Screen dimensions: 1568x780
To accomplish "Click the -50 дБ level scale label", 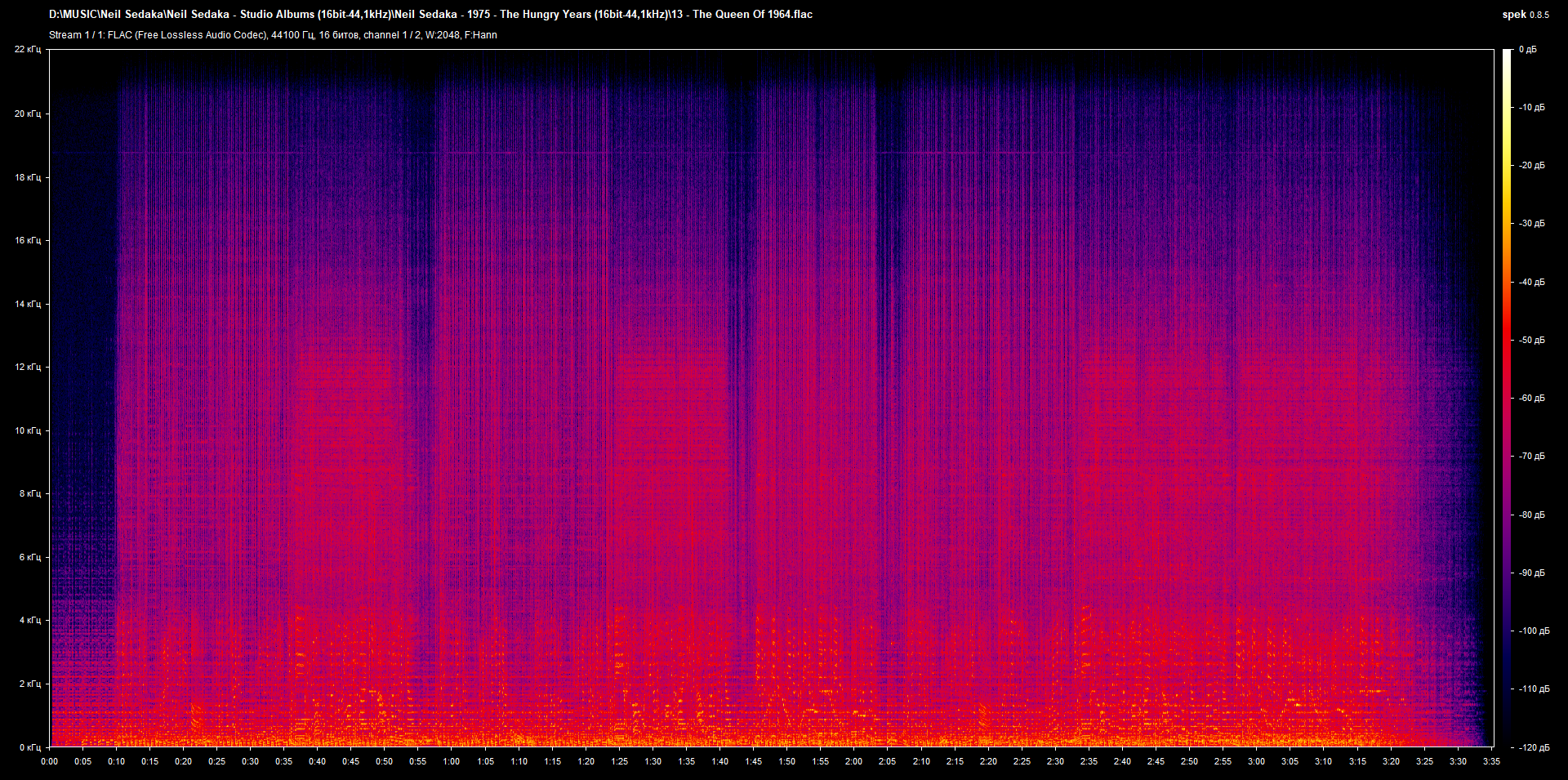I will tap(1532, 340).
